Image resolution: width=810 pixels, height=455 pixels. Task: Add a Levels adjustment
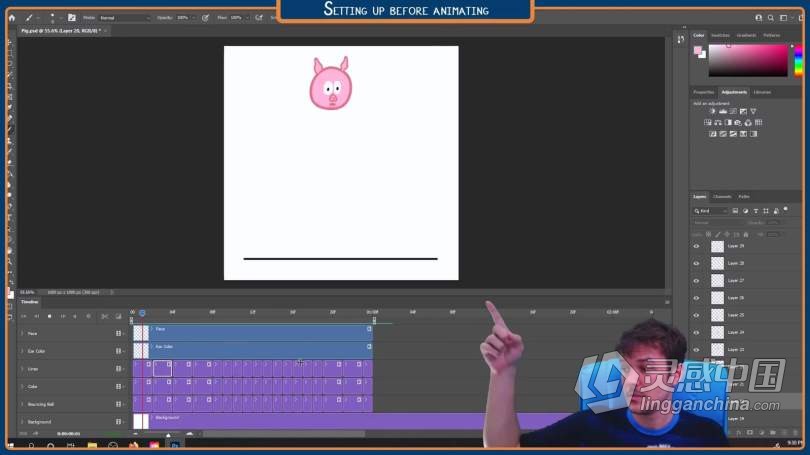[x=723, y=112]
